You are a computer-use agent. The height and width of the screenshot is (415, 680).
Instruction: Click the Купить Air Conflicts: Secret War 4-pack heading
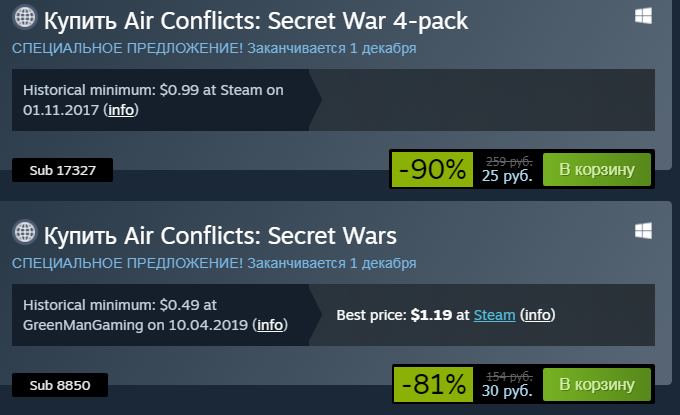click(256, 20)
